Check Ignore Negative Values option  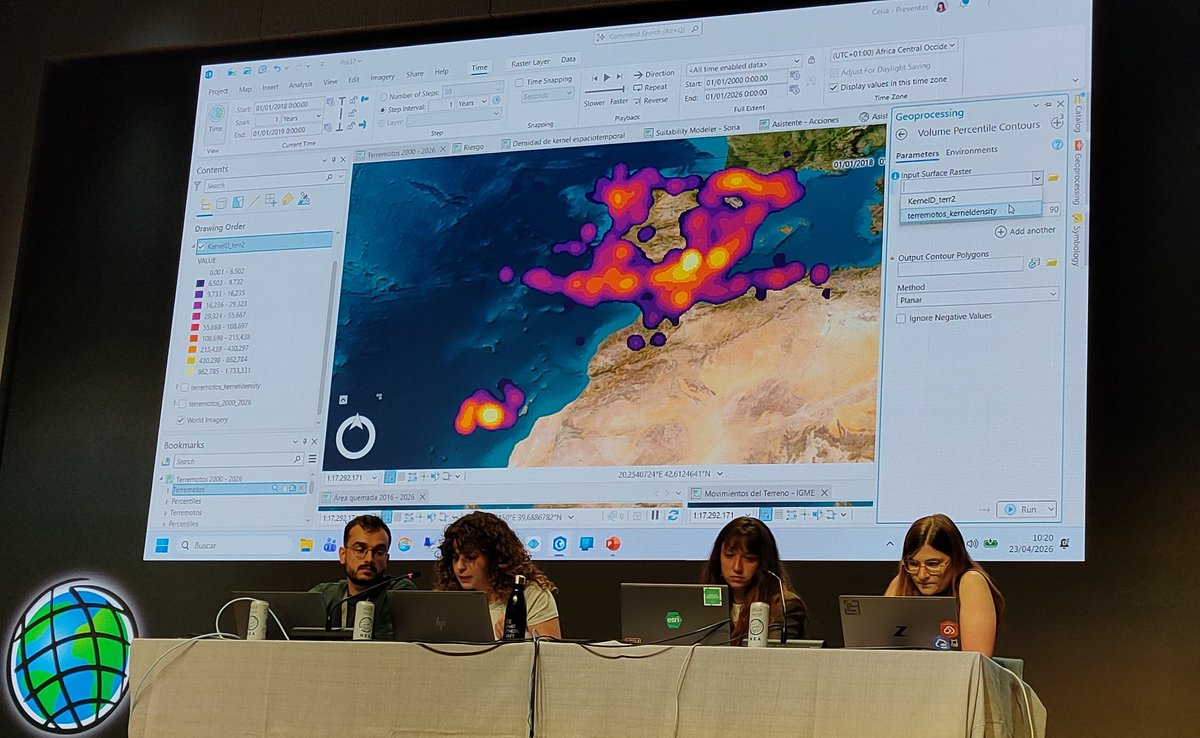tap(902, 316)
